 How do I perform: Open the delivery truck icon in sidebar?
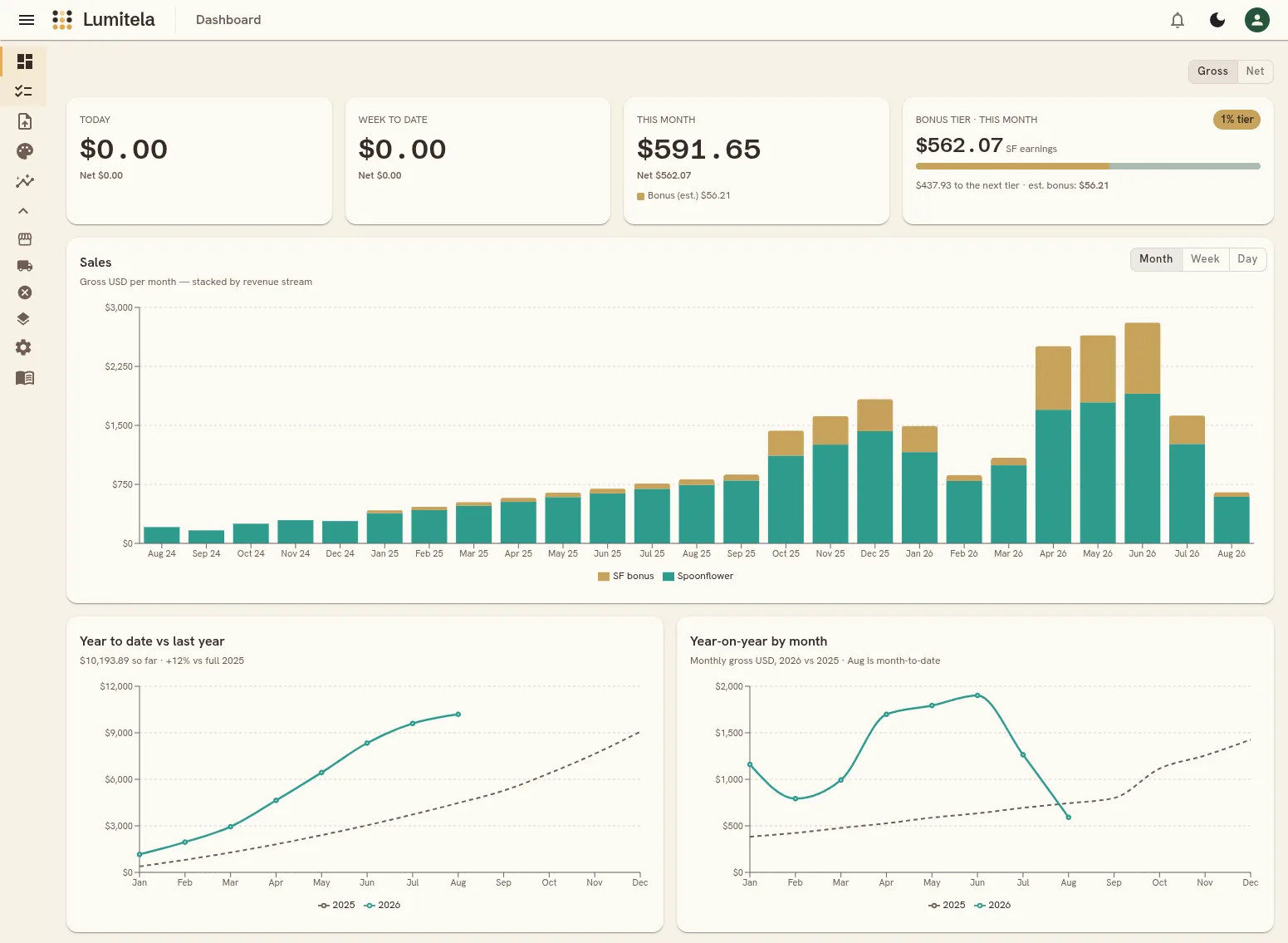(25, 266)
